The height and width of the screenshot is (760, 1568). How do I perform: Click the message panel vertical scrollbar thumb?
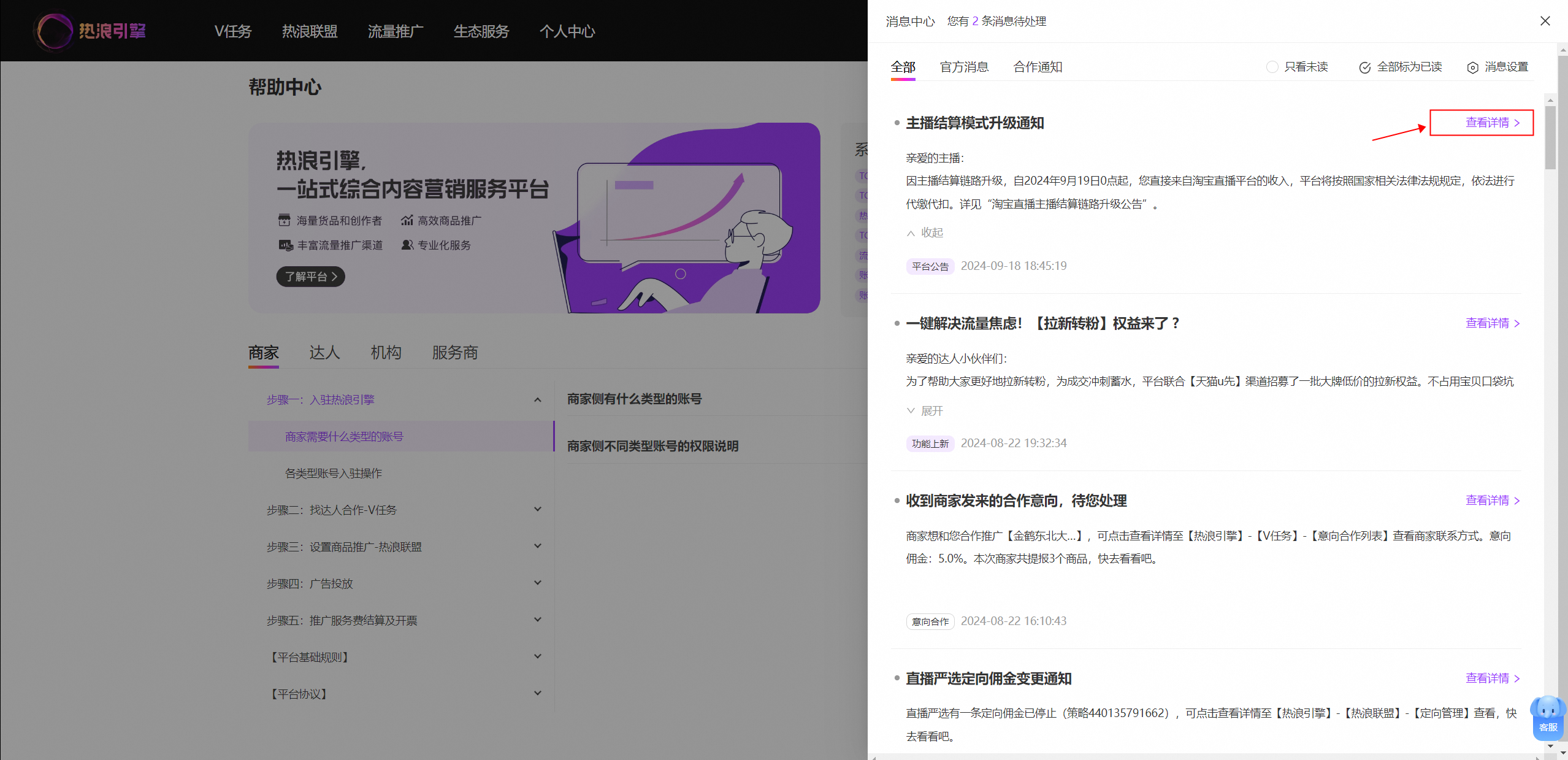pos(1550,137)
